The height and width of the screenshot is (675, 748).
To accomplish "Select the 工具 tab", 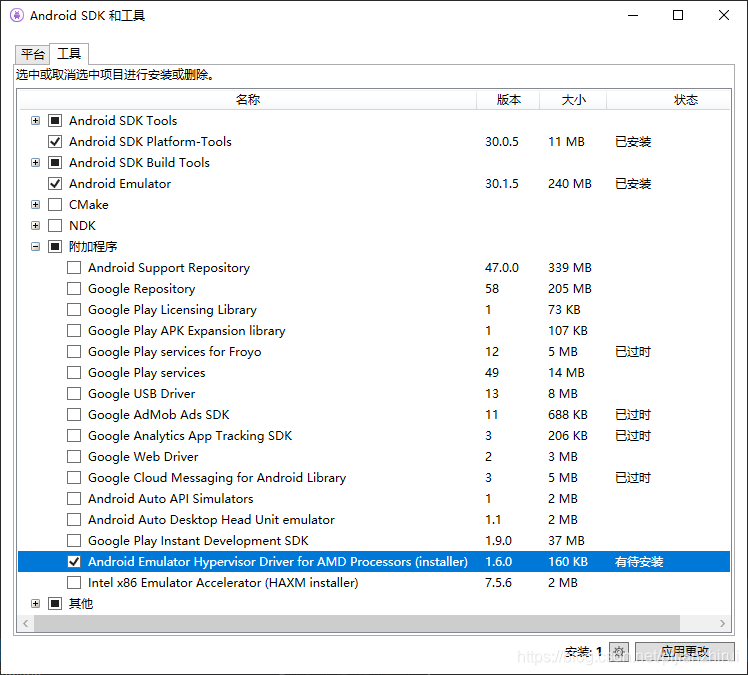I will click(69, 53).
